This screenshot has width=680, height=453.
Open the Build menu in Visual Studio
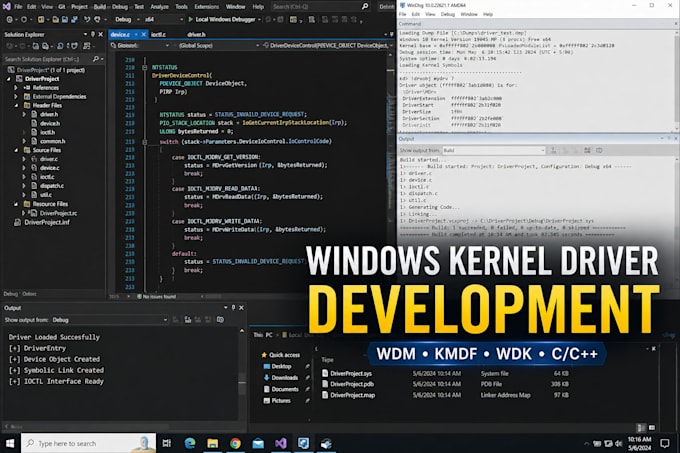(99, 7)
